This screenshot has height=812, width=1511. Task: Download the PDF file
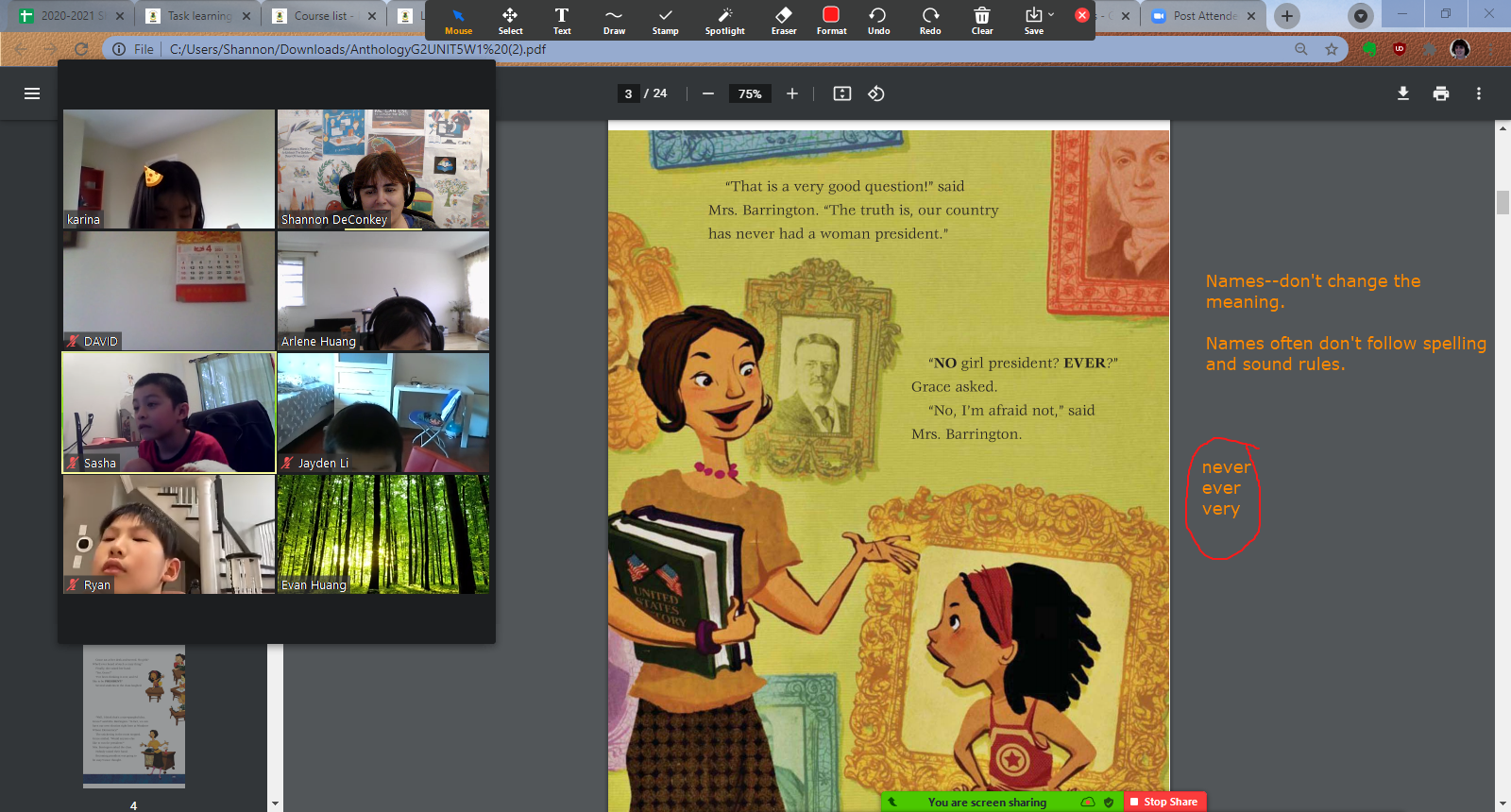click(1403, 93)
